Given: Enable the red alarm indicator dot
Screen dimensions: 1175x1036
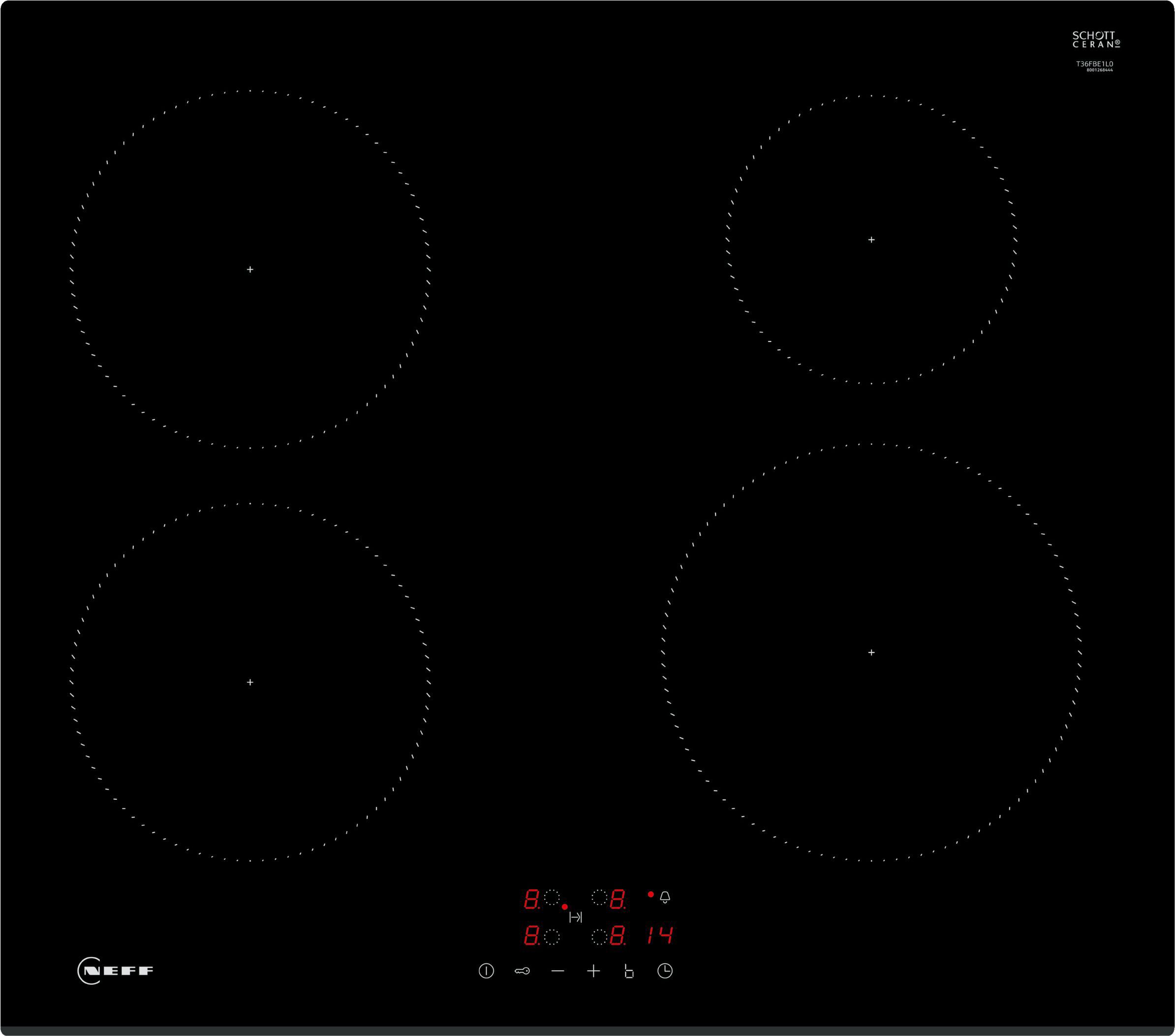Looking at the screenshot, I should click(x=651, y=894).
